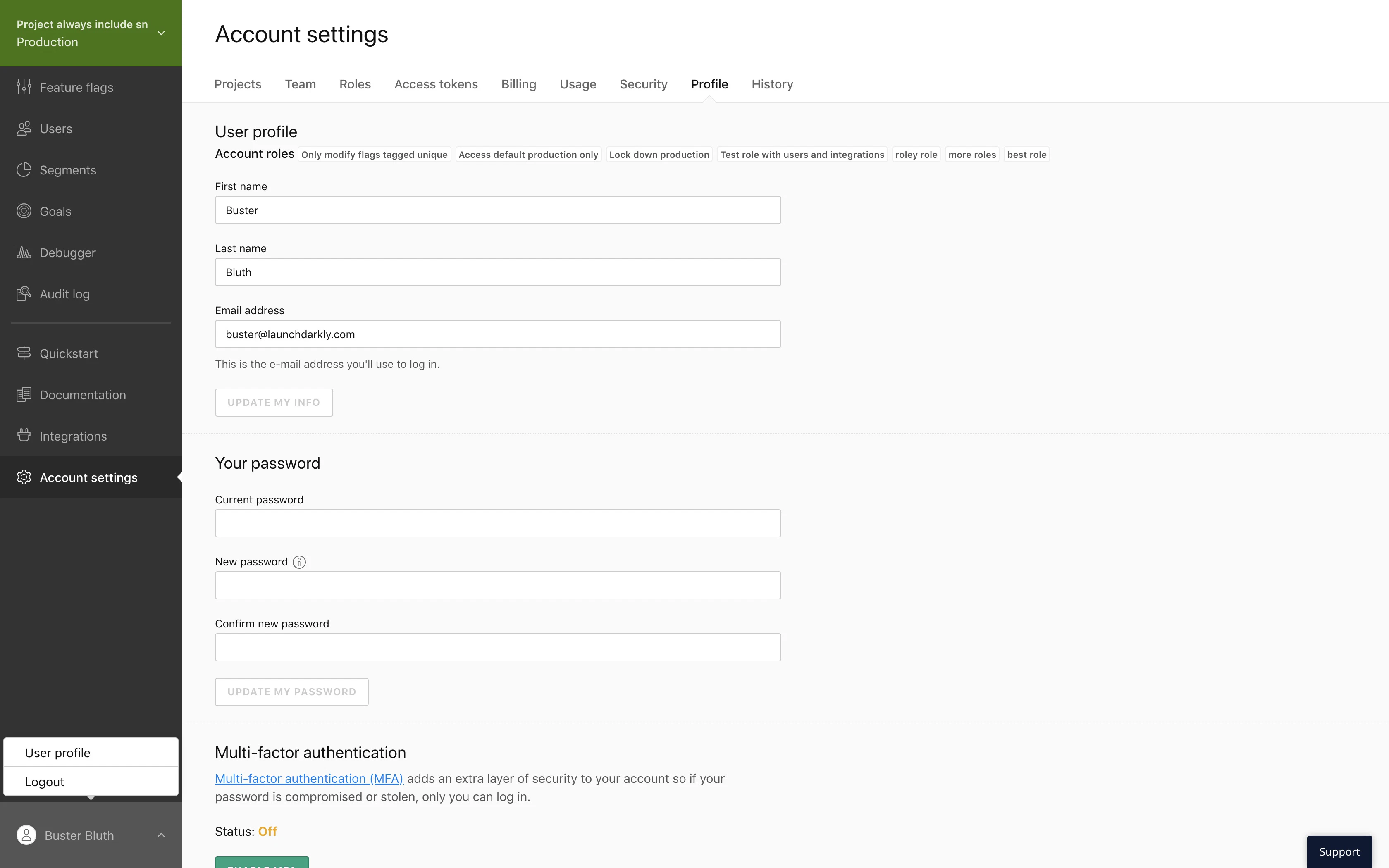Click the info icon next to New password
The width and height of the screenshot is (1389, 868).
pos(299,561)
